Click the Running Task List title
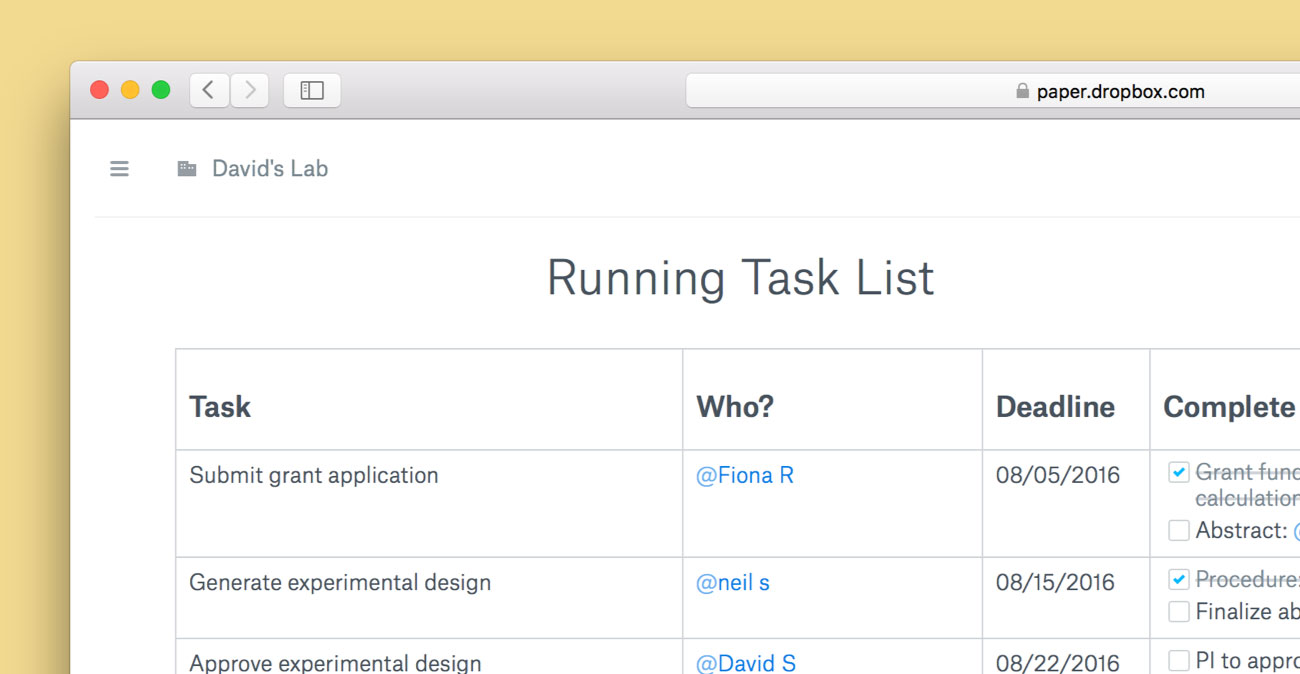The height and width of the screenshot is (674, 1300). tap(740, 278)
